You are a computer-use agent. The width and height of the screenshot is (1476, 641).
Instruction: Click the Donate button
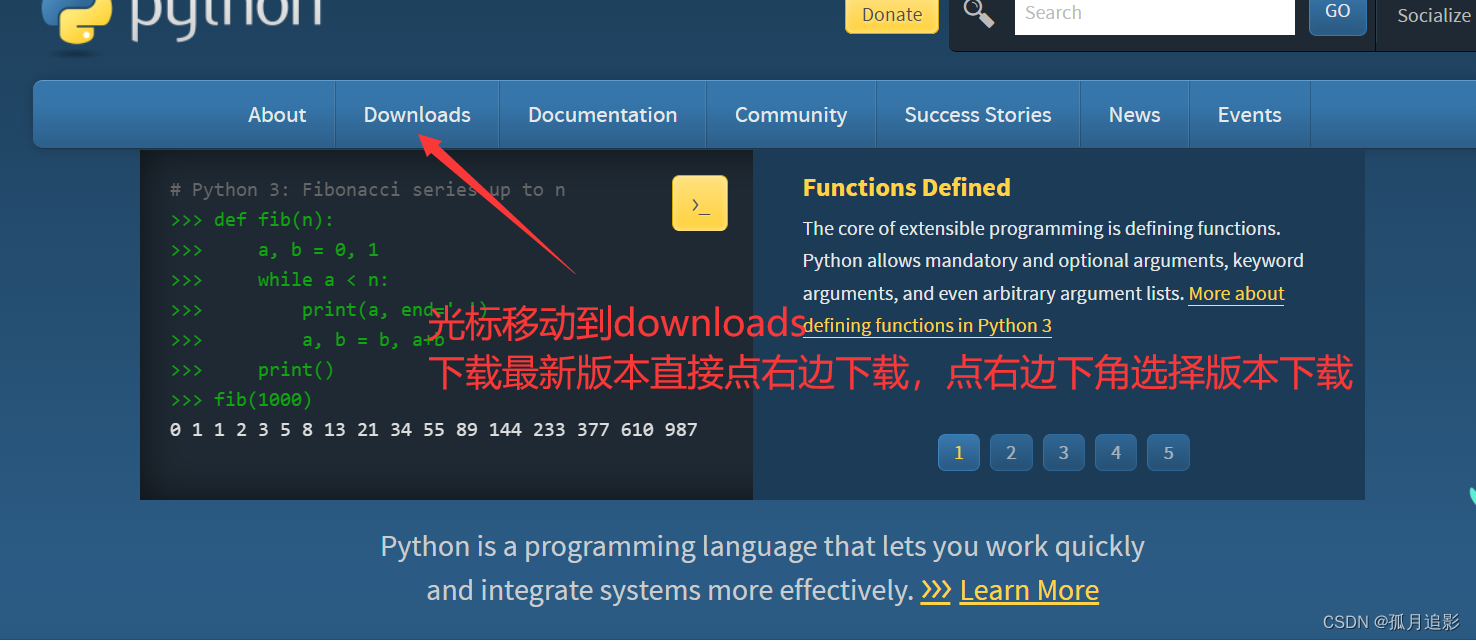pyautogui.click(x=892, y=15)
